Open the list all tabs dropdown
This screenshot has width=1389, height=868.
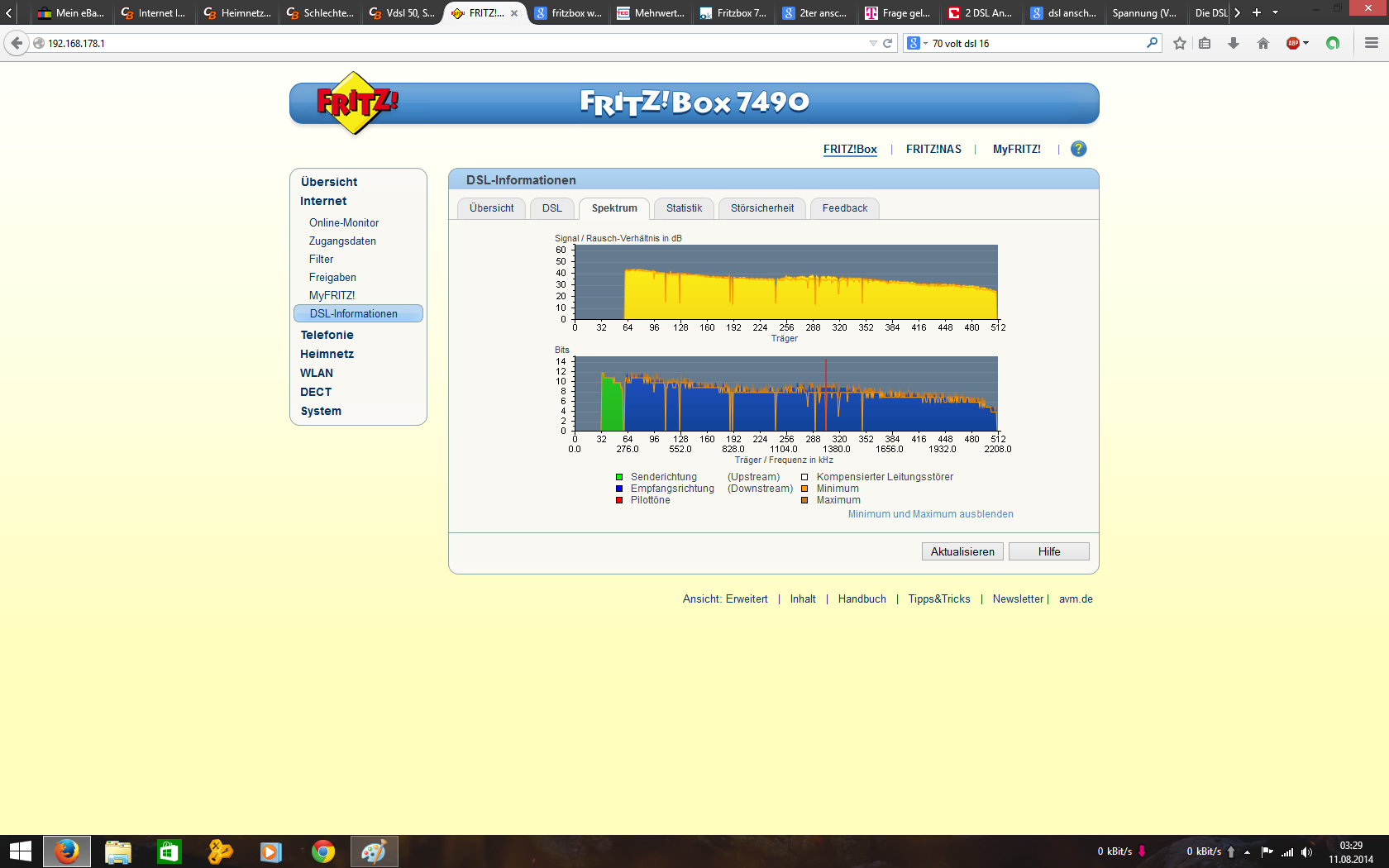(1276, 12)
